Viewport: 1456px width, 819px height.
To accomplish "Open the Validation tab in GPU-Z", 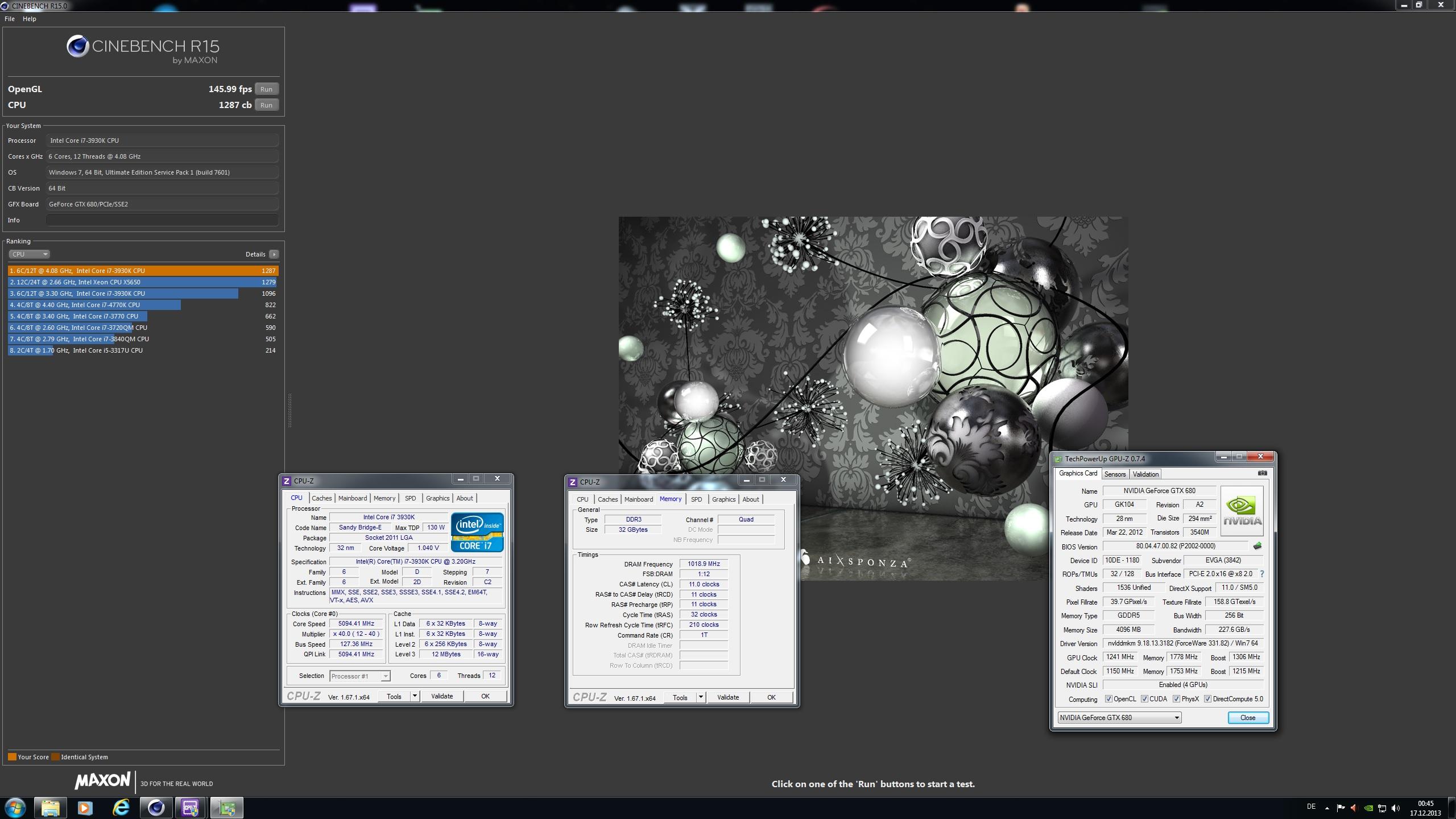I will point(1145,474).
